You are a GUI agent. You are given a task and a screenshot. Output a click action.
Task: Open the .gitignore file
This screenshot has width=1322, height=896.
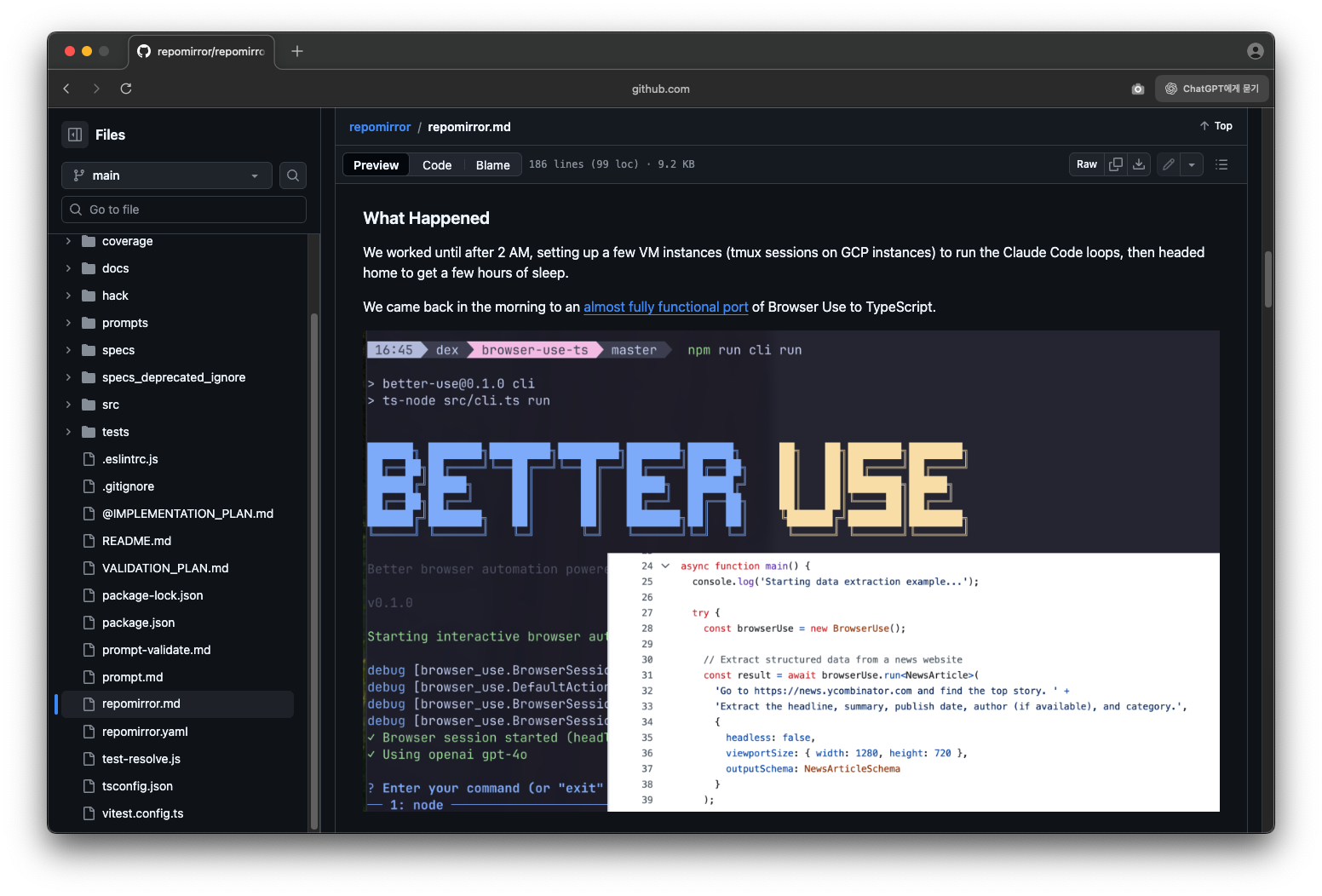[129, 486]
